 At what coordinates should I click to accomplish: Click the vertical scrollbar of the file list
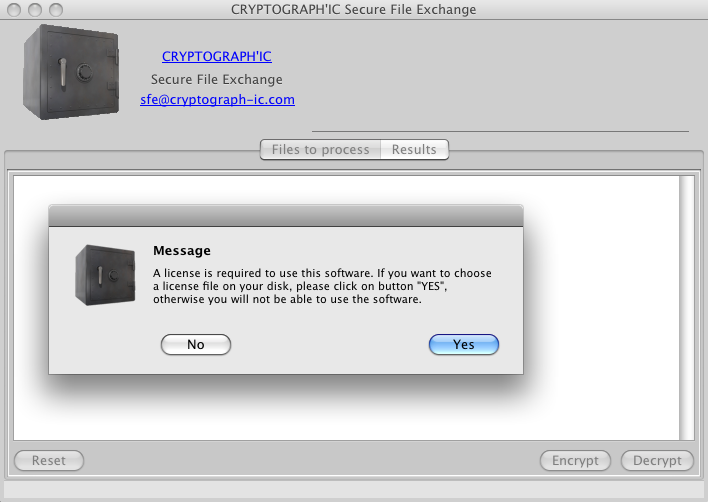[686, 300]
